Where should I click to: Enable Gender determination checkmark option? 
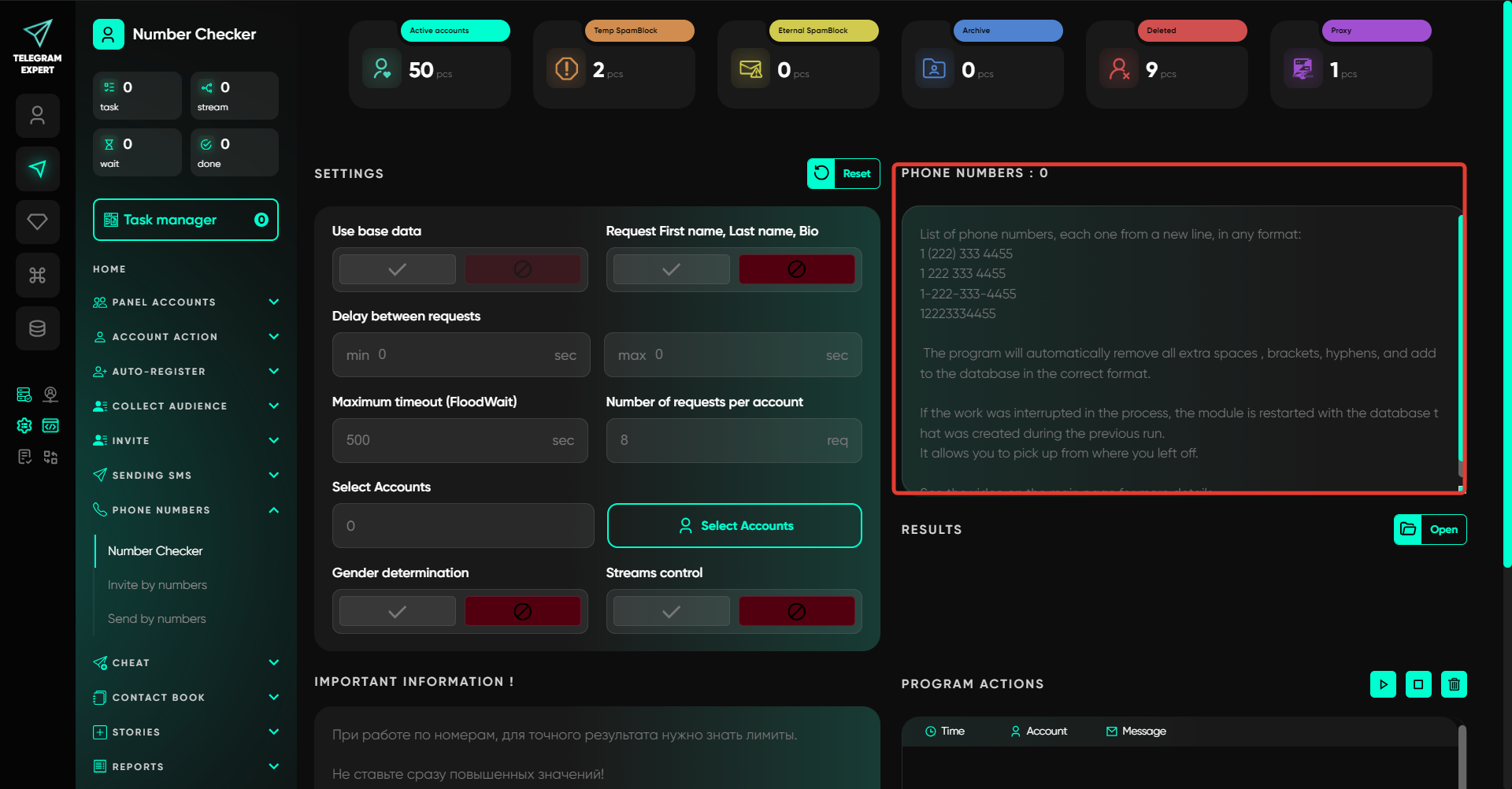[397, 612]
